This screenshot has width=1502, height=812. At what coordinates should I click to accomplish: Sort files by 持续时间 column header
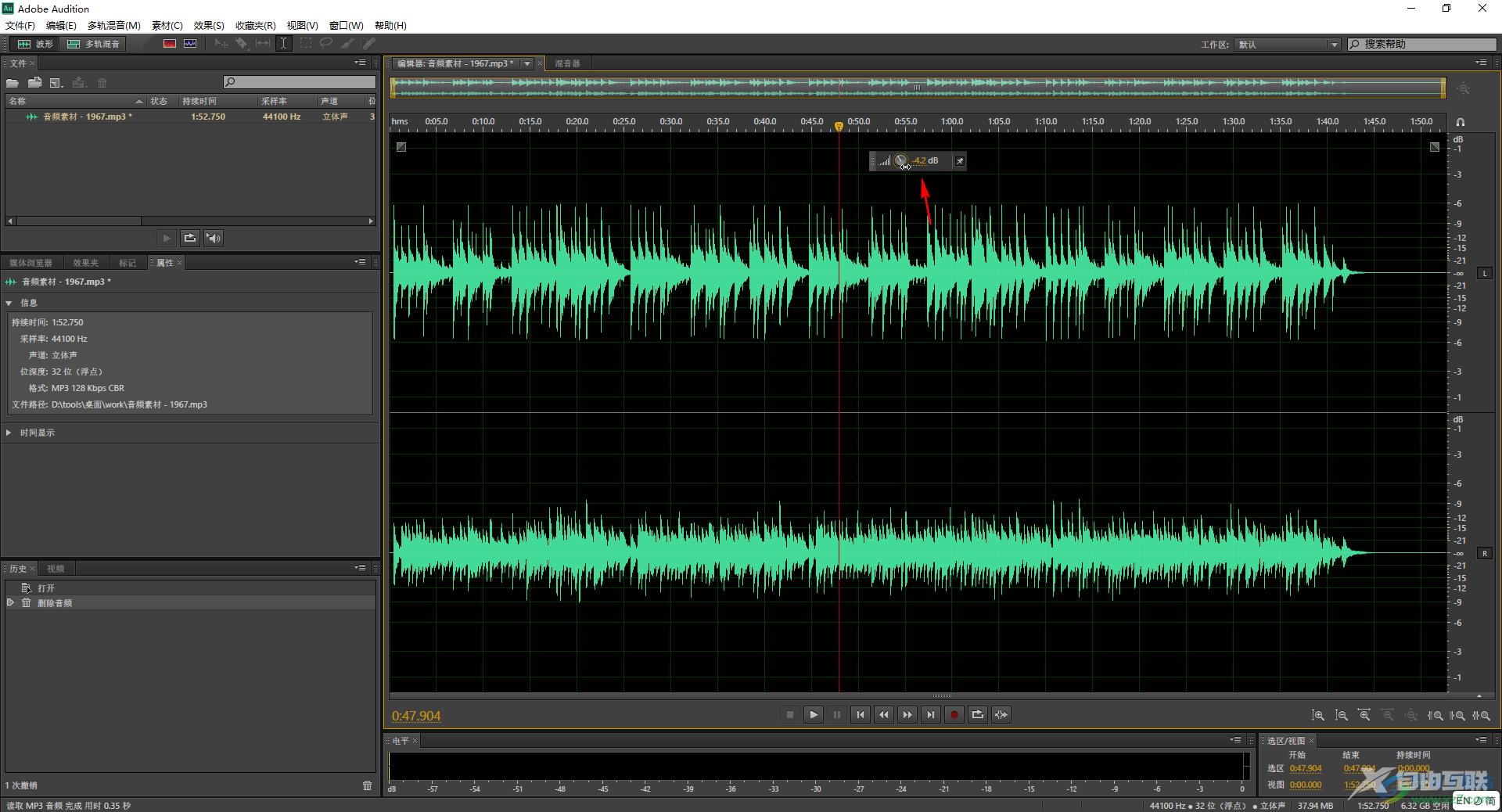[217, 101]
